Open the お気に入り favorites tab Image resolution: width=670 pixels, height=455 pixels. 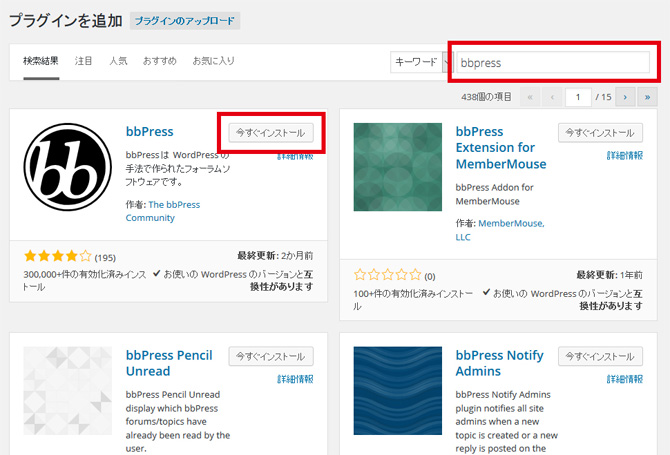213,61
